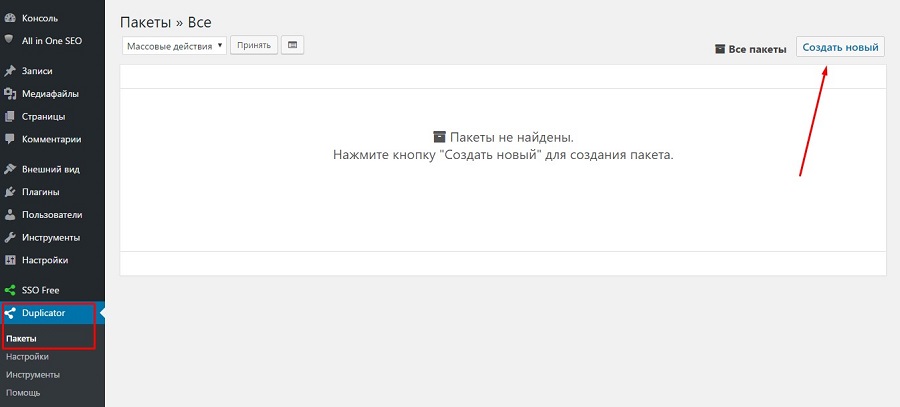The height and width of the screenshot is (407, 900).
Task: Open Внешний вид menu
Action: 52,169
